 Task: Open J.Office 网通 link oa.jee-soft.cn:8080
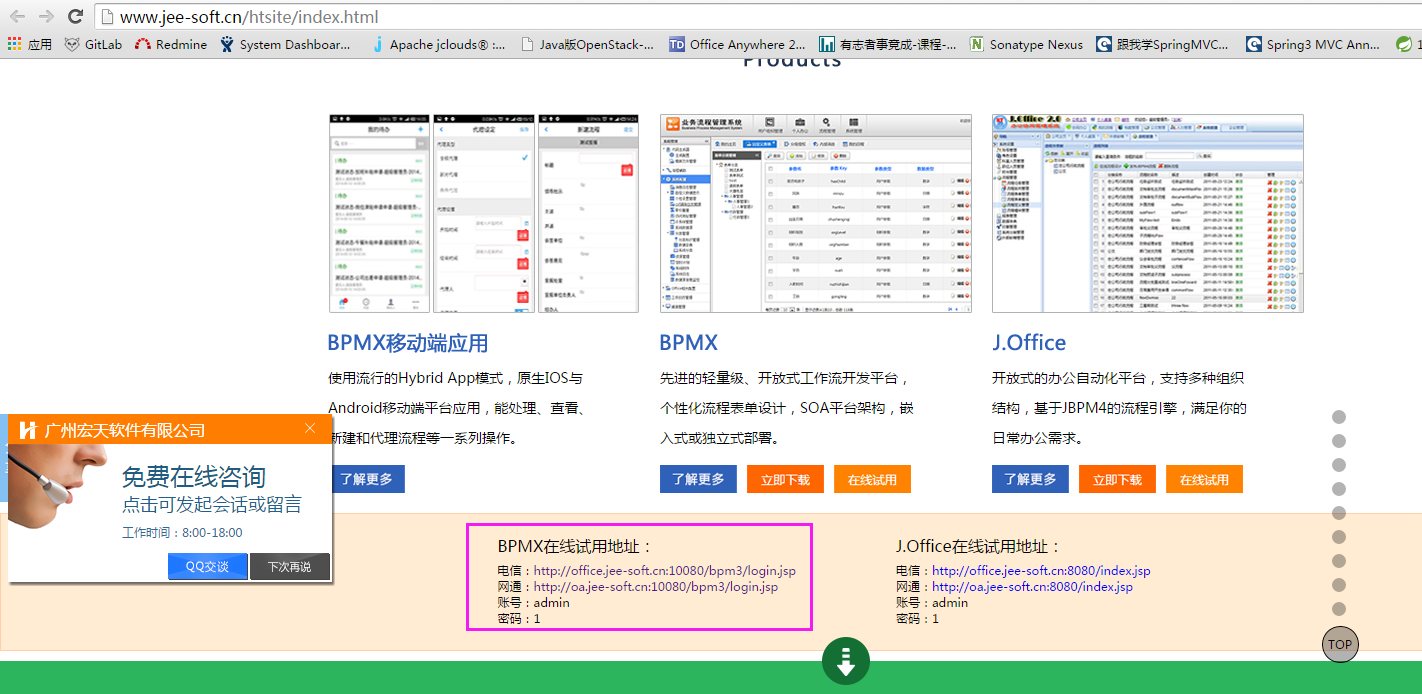point(1032,587)
